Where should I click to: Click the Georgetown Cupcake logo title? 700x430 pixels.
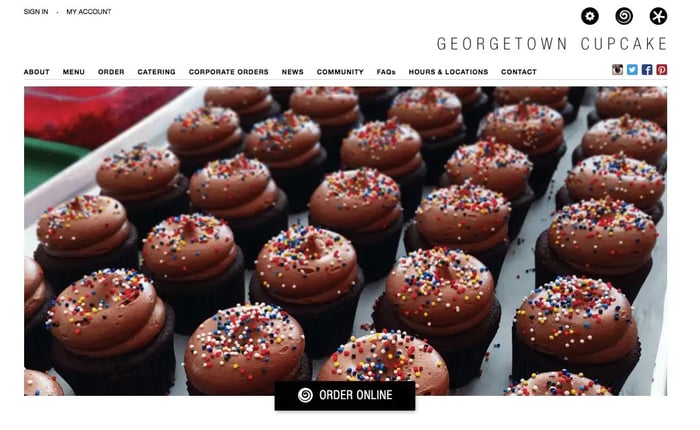pyautogui.click(x=552, y=44)
